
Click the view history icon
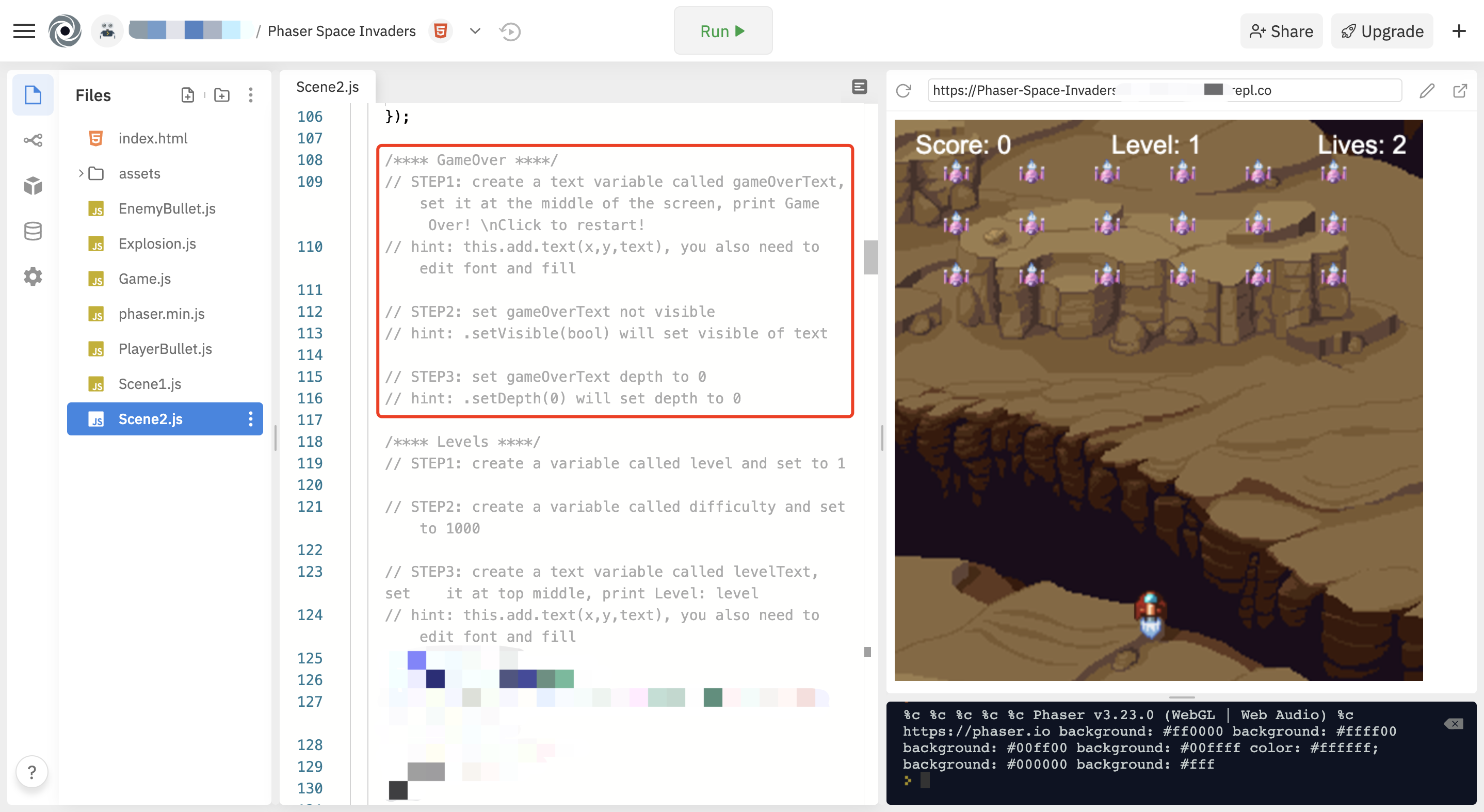click(510, 31)
